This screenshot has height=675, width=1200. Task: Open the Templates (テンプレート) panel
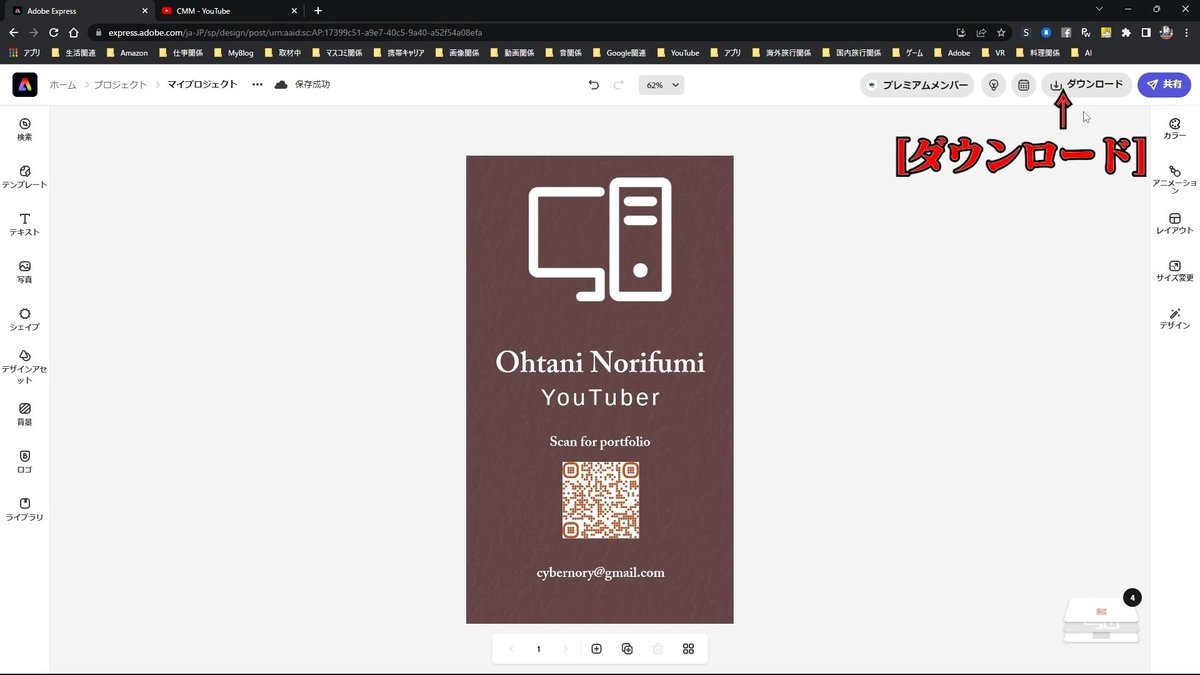[25, 177]
